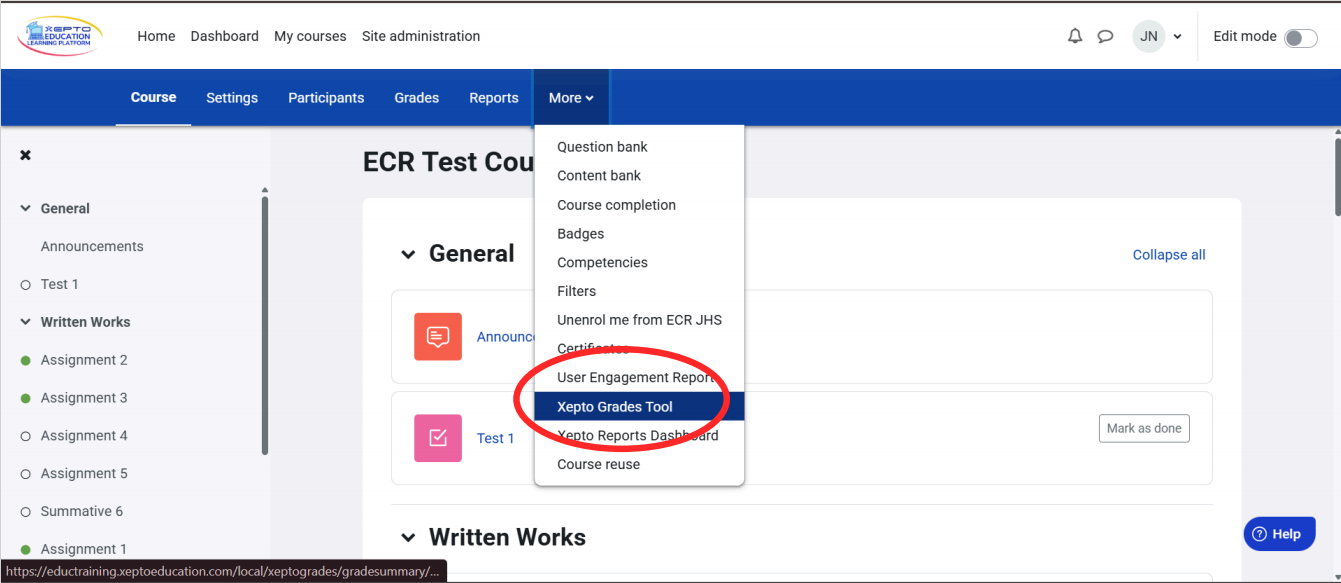Collapse Written Works in course index

pyautogui.click(x=26, y=322)
